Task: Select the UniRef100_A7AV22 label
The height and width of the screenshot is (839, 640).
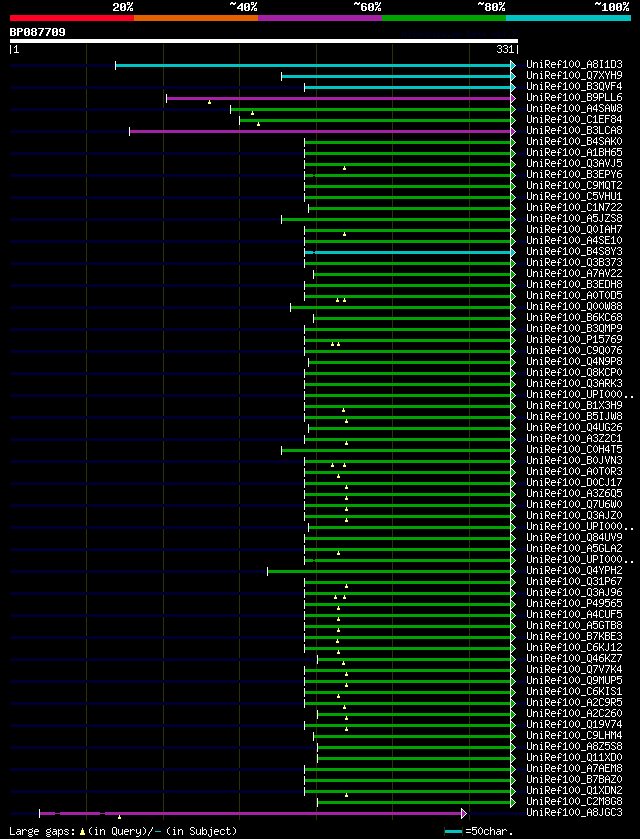Action: coord(574,273)
